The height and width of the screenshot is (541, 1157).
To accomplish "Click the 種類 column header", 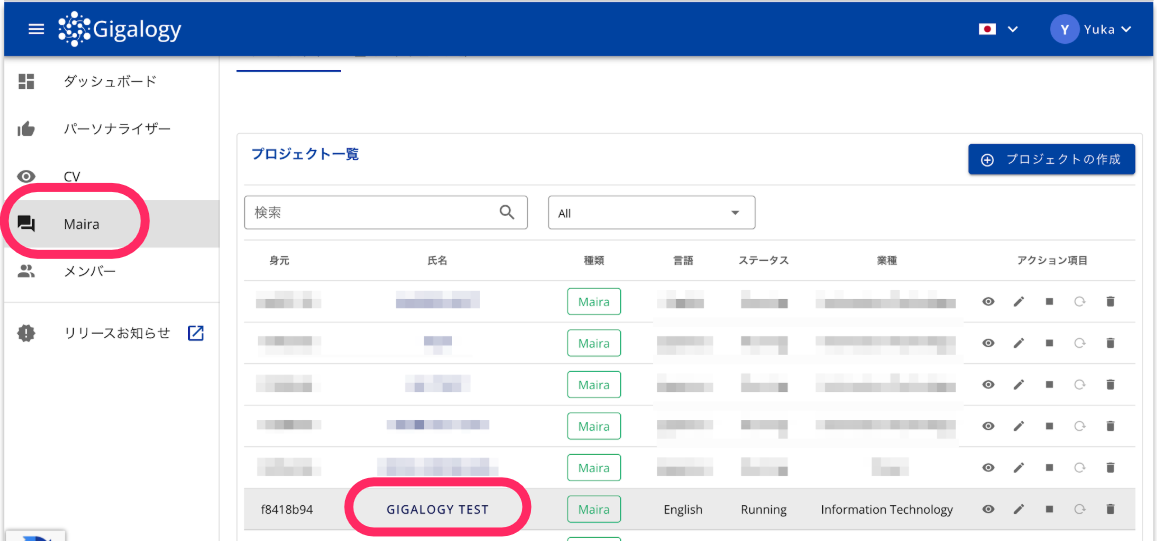I will pyautogui.click(x=593, y=260).
